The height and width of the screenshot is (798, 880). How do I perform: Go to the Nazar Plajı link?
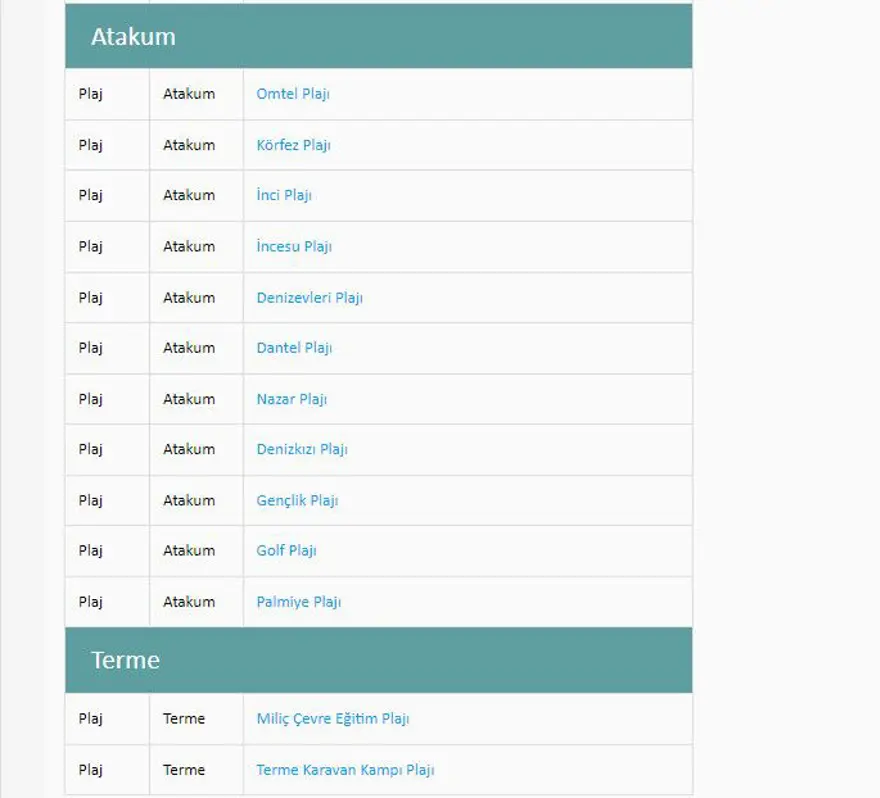coord(292,399)
